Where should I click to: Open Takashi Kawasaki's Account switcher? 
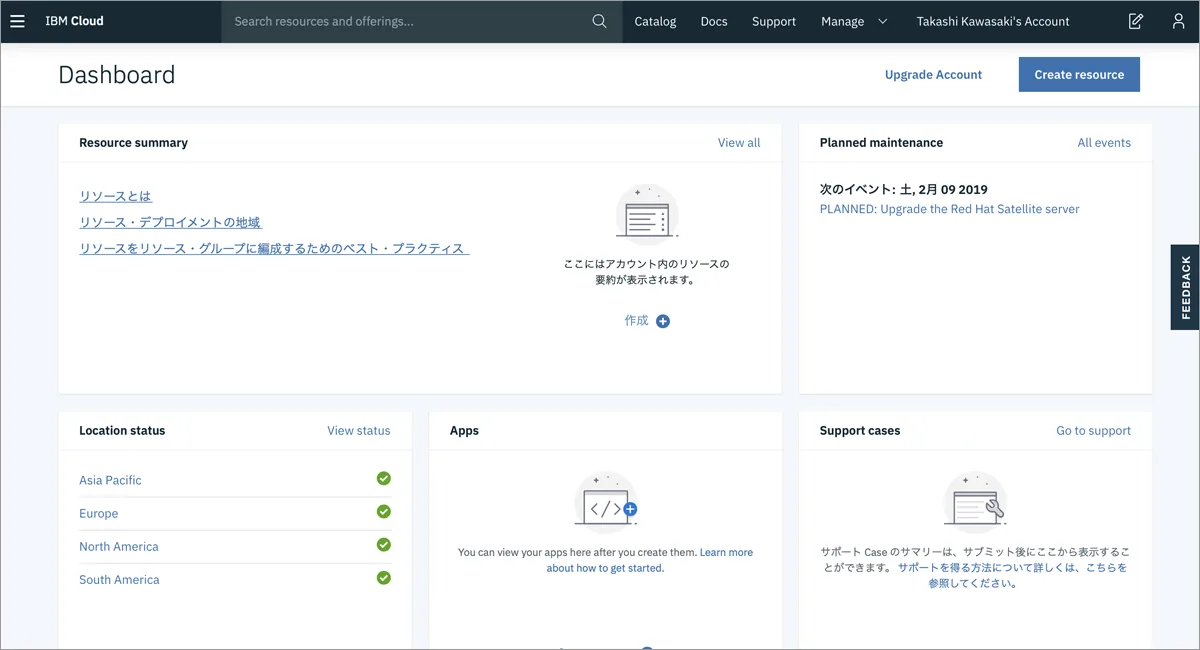pyautogui.click(x=993, y=21)
